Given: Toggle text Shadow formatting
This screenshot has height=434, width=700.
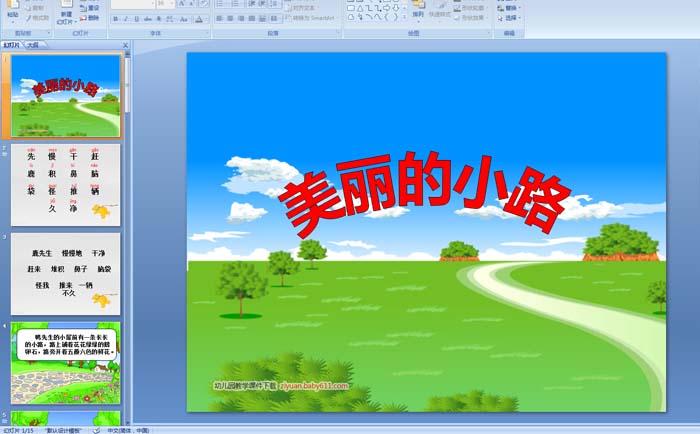Looking at the screenshot, I should click(x=158, y=19).
